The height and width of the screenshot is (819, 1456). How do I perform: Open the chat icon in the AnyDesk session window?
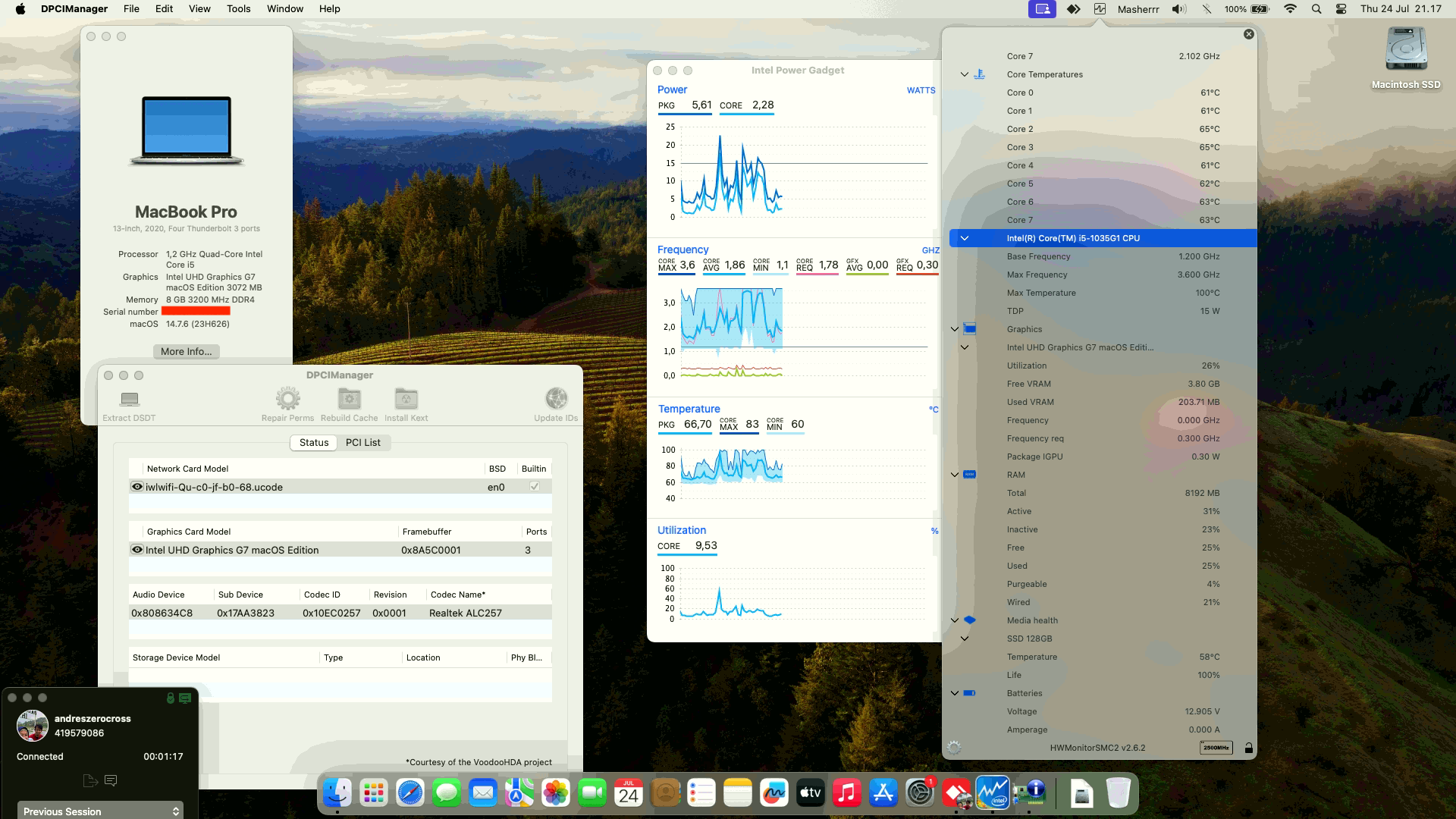click(x=111, y=780)
